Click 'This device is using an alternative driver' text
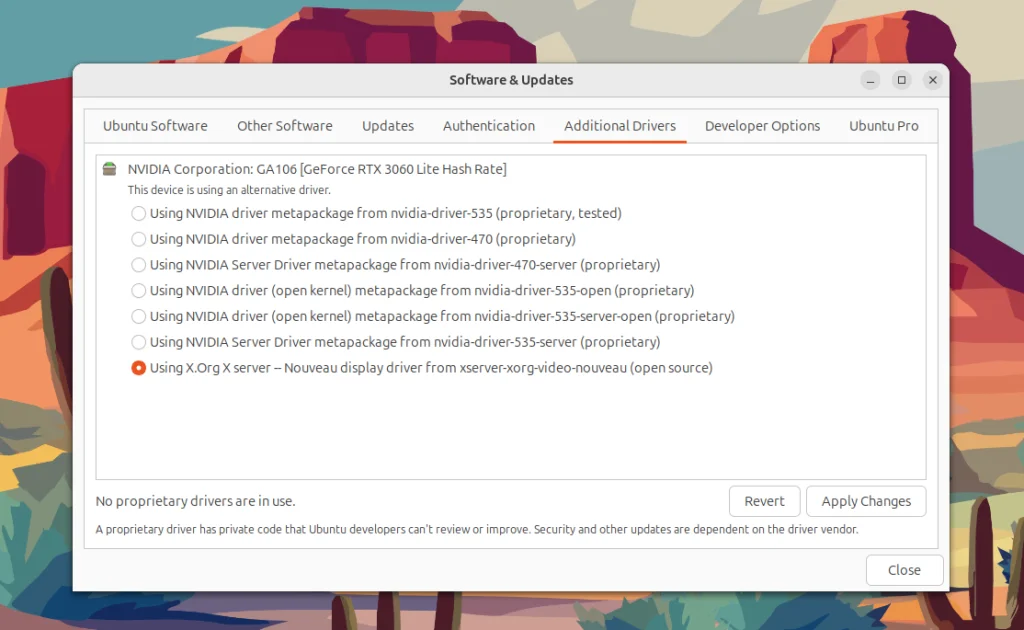Image resolution: width=1024 pixels, height=630 pixels. point(229,190)
